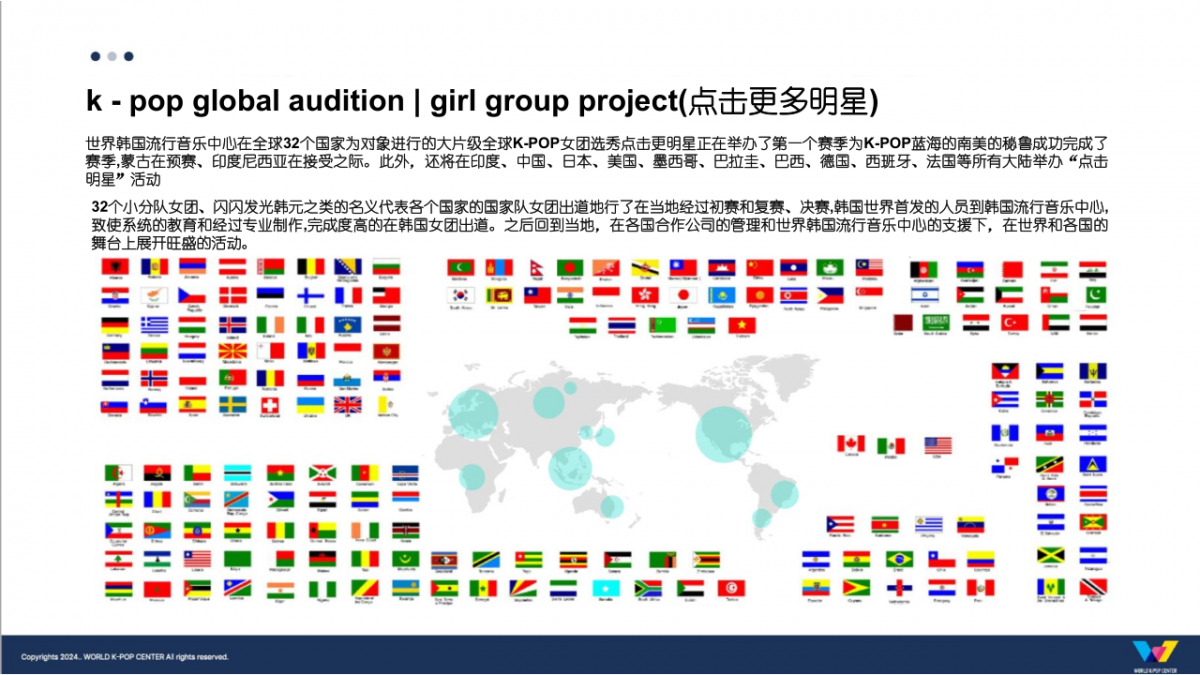Click the Cuba flag
The height and width of the screenshot is (675, 1200).
[1005, 399]
